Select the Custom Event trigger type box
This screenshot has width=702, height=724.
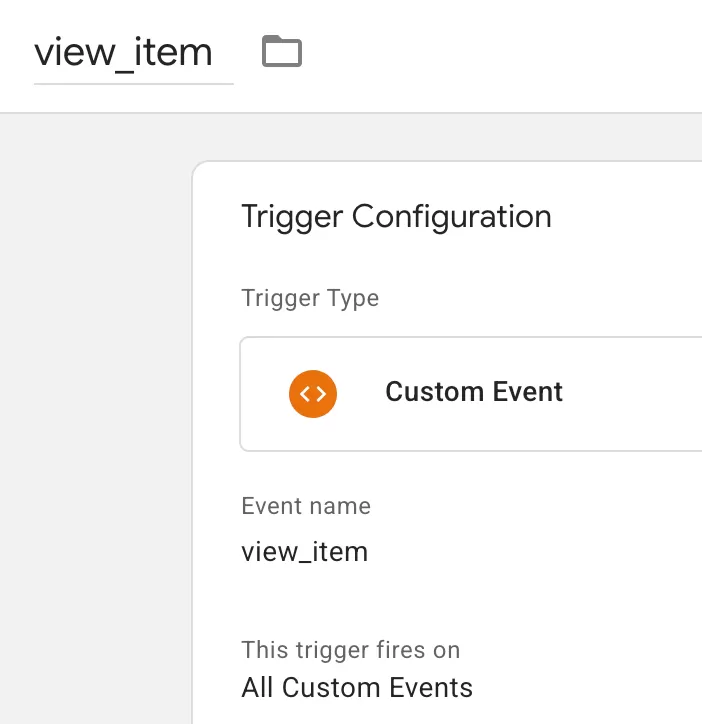471,394
